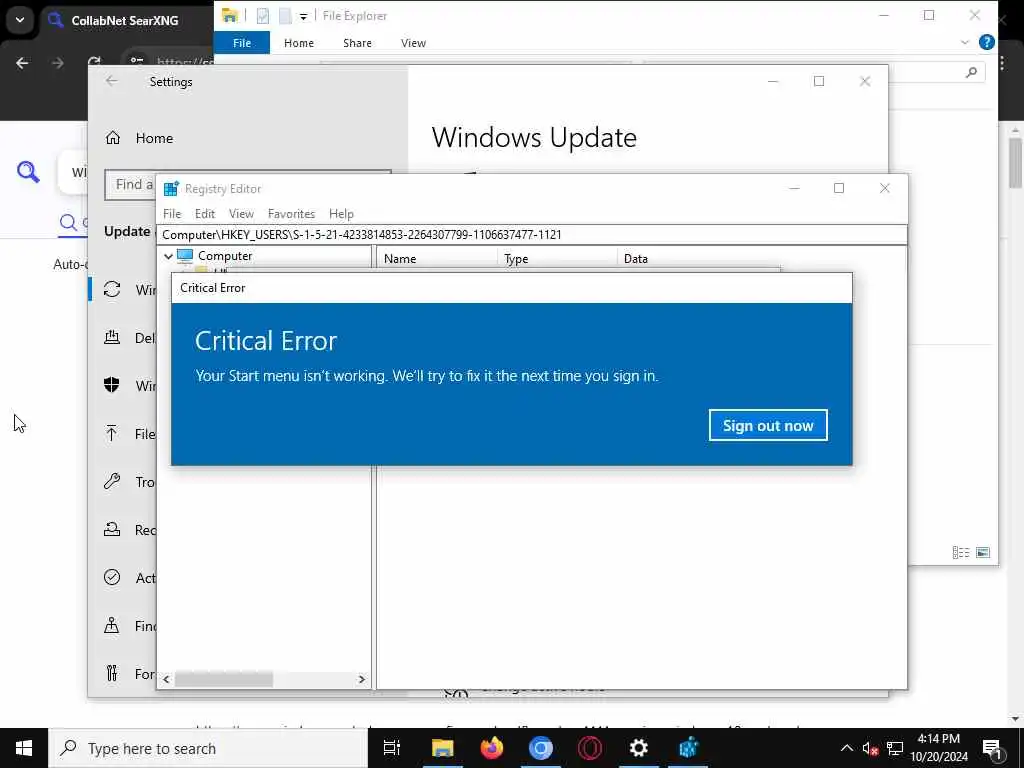Open Home tab in File Explorer ribbon
1024x768 pixels.
click(298, 43)
